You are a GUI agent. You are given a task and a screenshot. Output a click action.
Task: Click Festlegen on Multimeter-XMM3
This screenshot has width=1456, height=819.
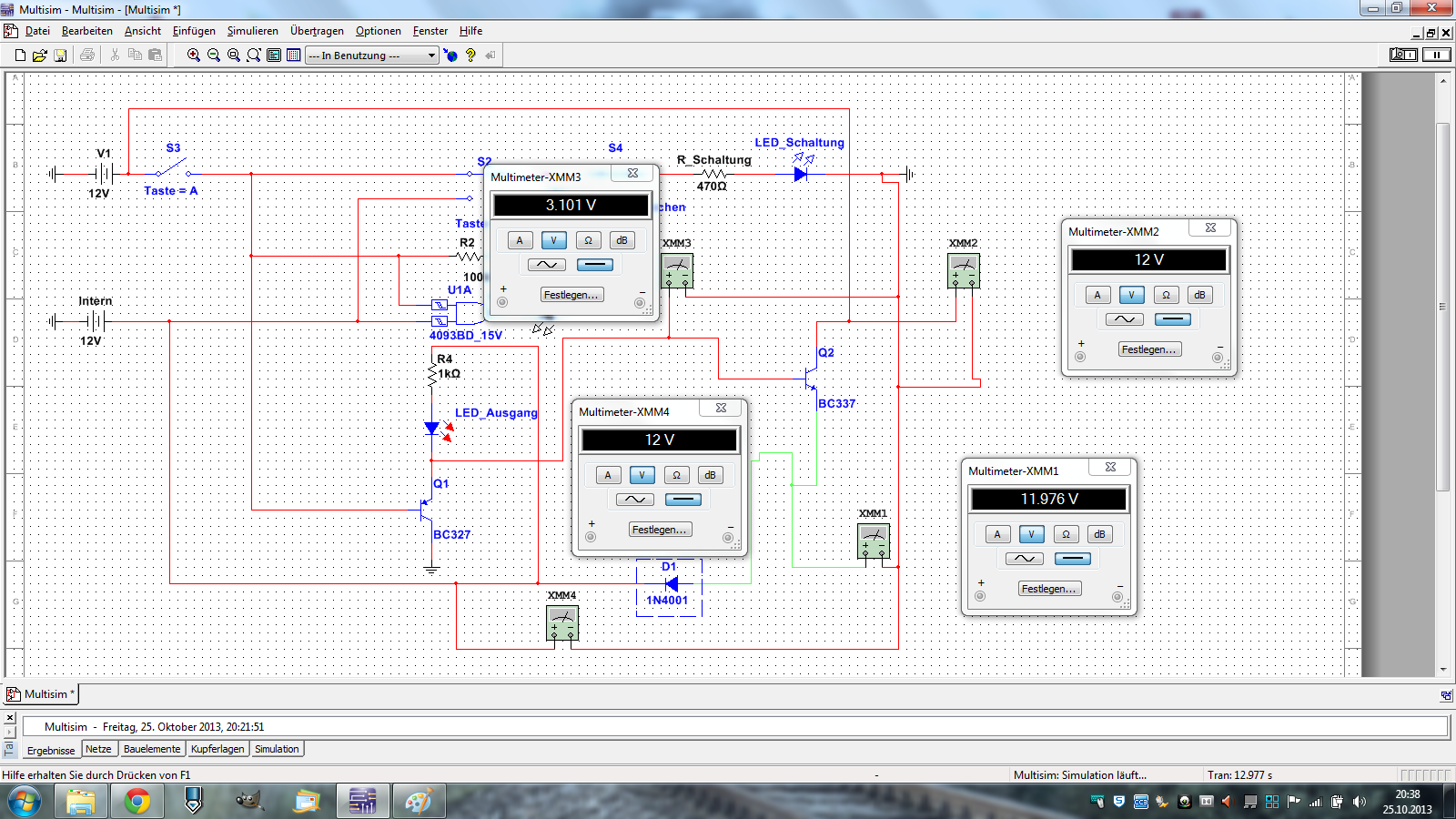(571, 295)
